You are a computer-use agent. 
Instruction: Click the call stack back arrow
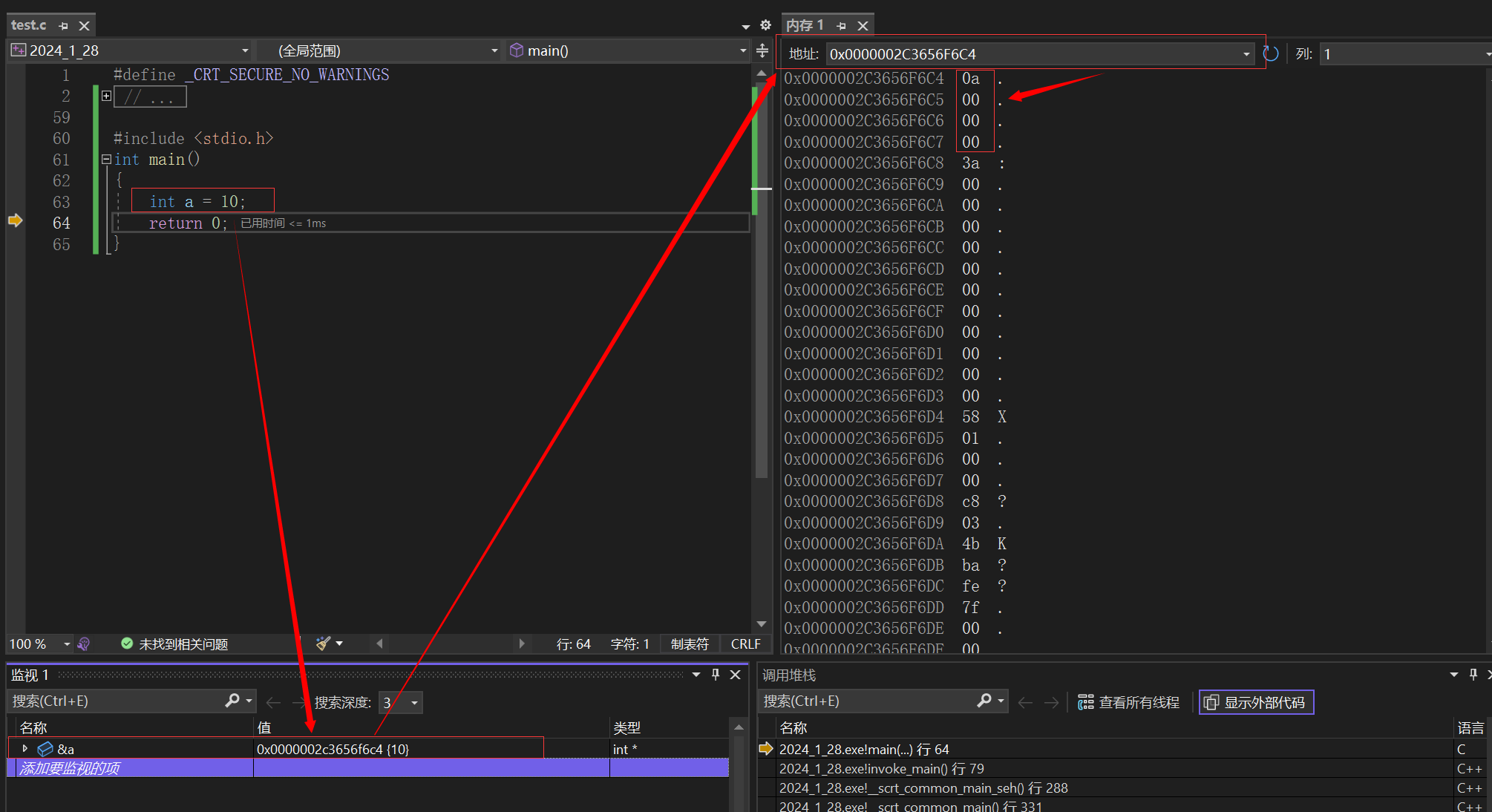click(1025, 702)
